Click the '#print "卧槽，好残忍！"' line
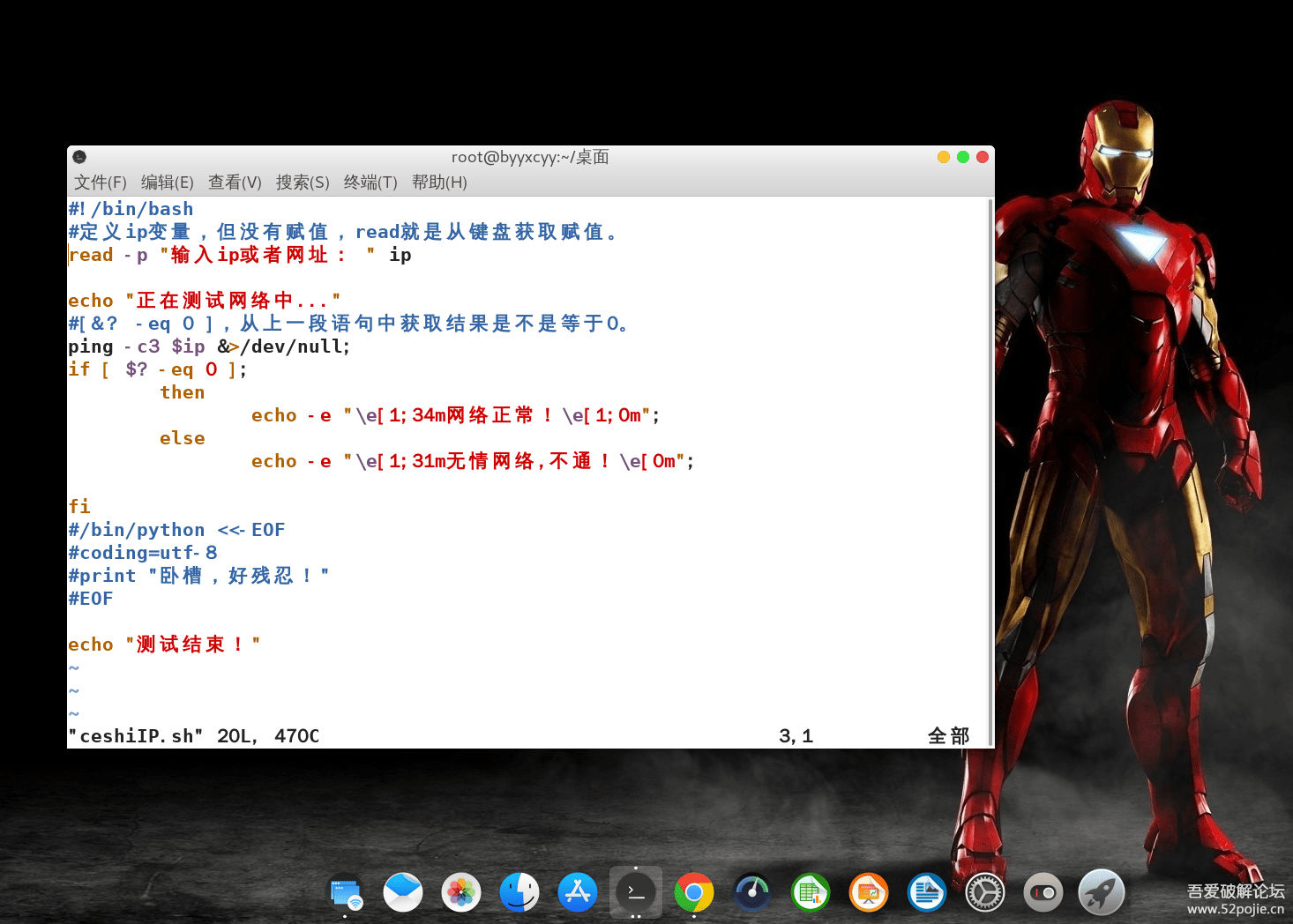Viewport: 1293px width, 924px height. pos(199,576)
